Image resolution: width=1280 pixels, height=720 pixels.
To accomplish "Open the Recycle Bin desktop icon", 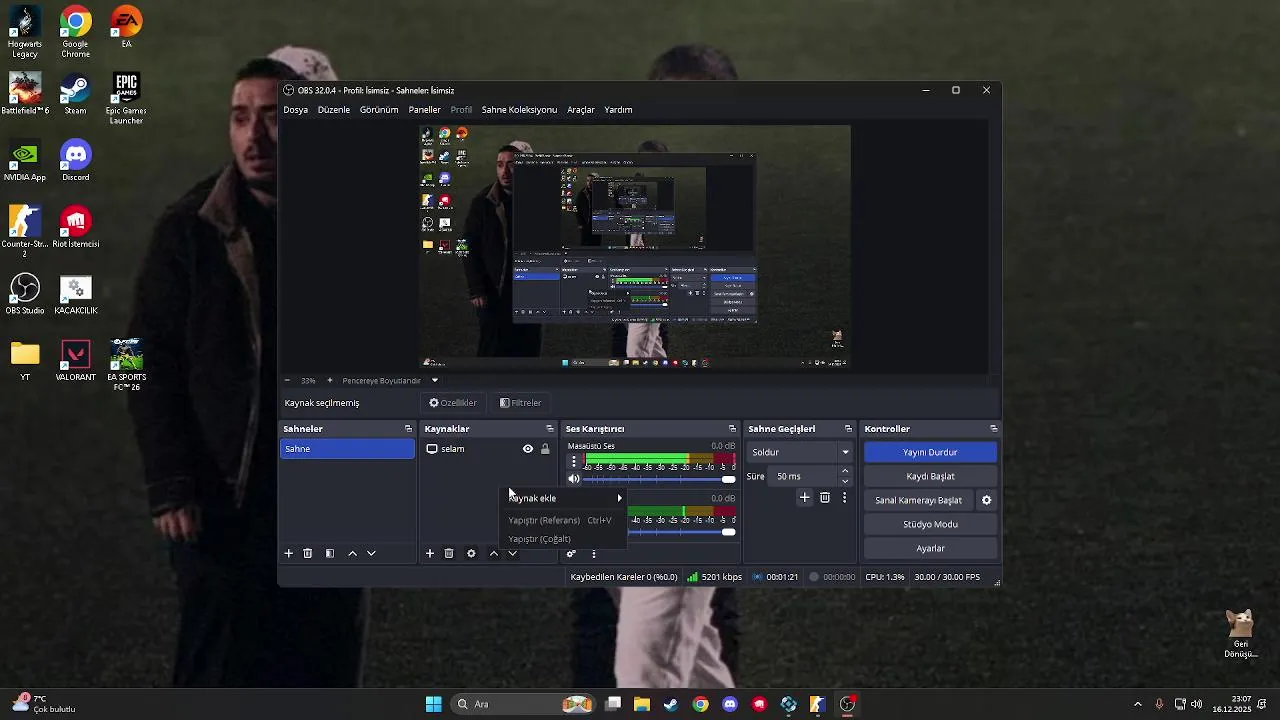I will (1240, 634).
